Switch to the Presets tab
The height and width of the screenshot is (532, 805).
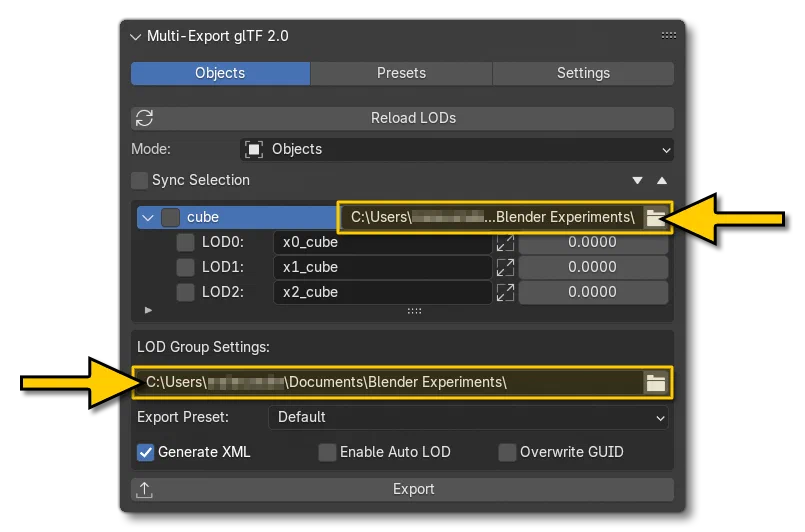(x=401, y=73)
